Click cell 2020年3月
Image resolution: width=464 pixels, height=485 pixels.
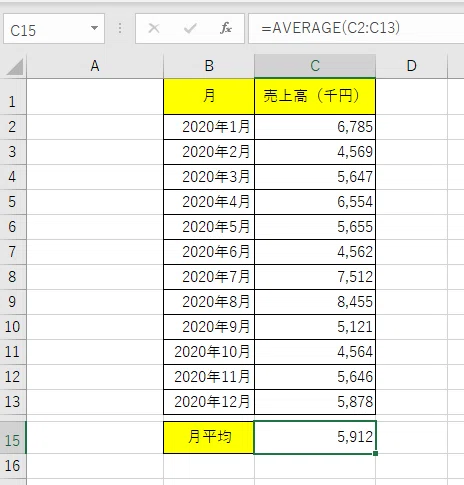[x=209, y=177]
